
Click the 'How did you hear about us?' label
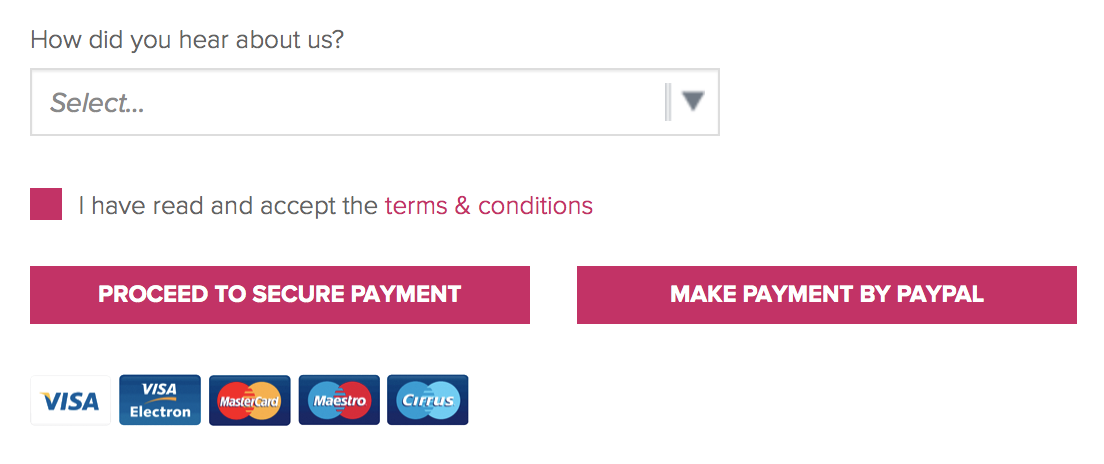click(187, 39)
